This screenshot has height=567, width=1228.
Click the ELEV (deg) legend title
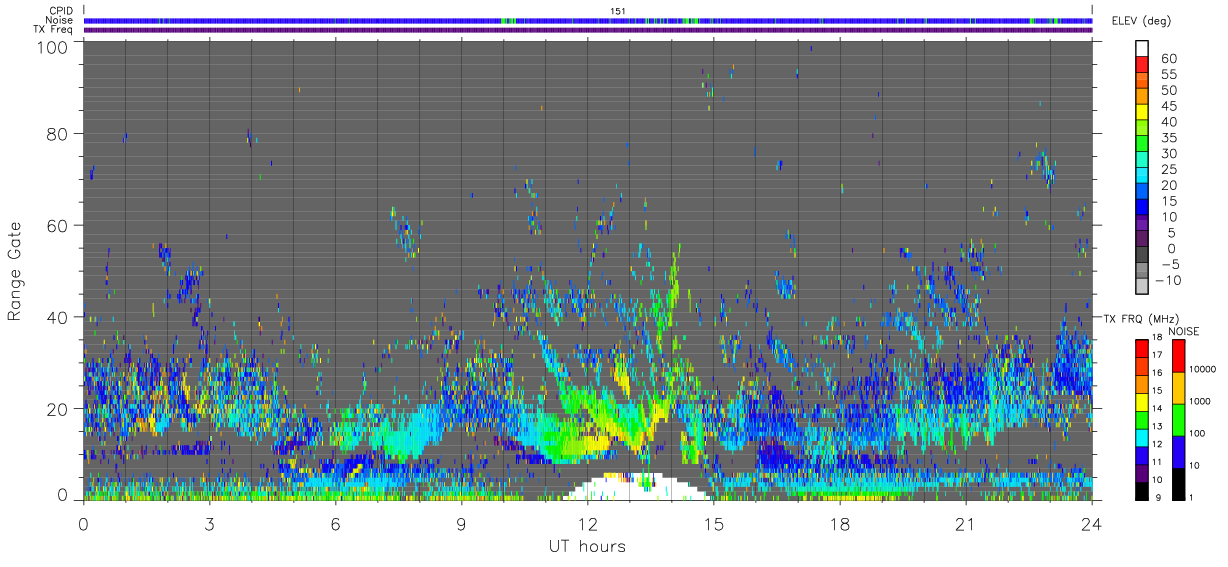1142,21
